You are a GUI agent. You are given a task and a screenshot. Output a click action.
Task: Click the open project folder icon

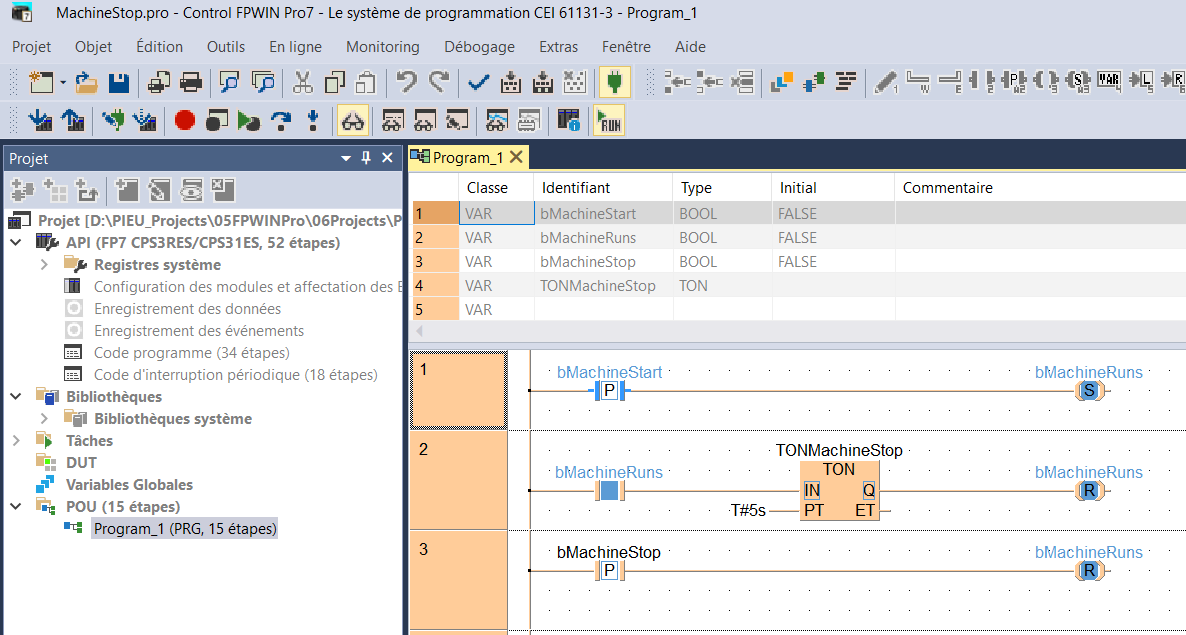click(87, 82)
